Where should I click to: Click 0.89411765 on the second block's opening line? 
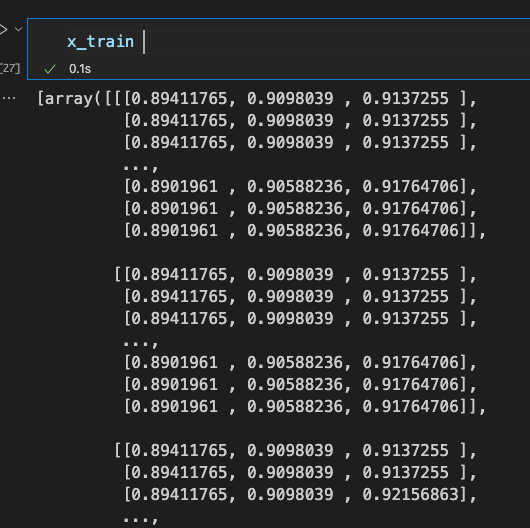tap(179, 274)
